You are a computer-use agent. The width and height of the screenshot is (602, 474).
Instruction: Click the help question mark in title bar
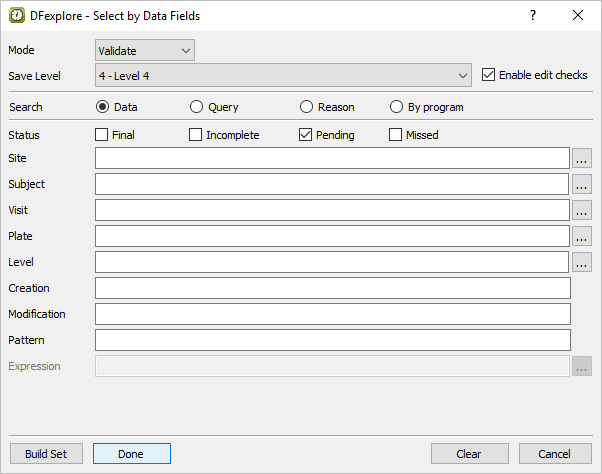[533, 15]
